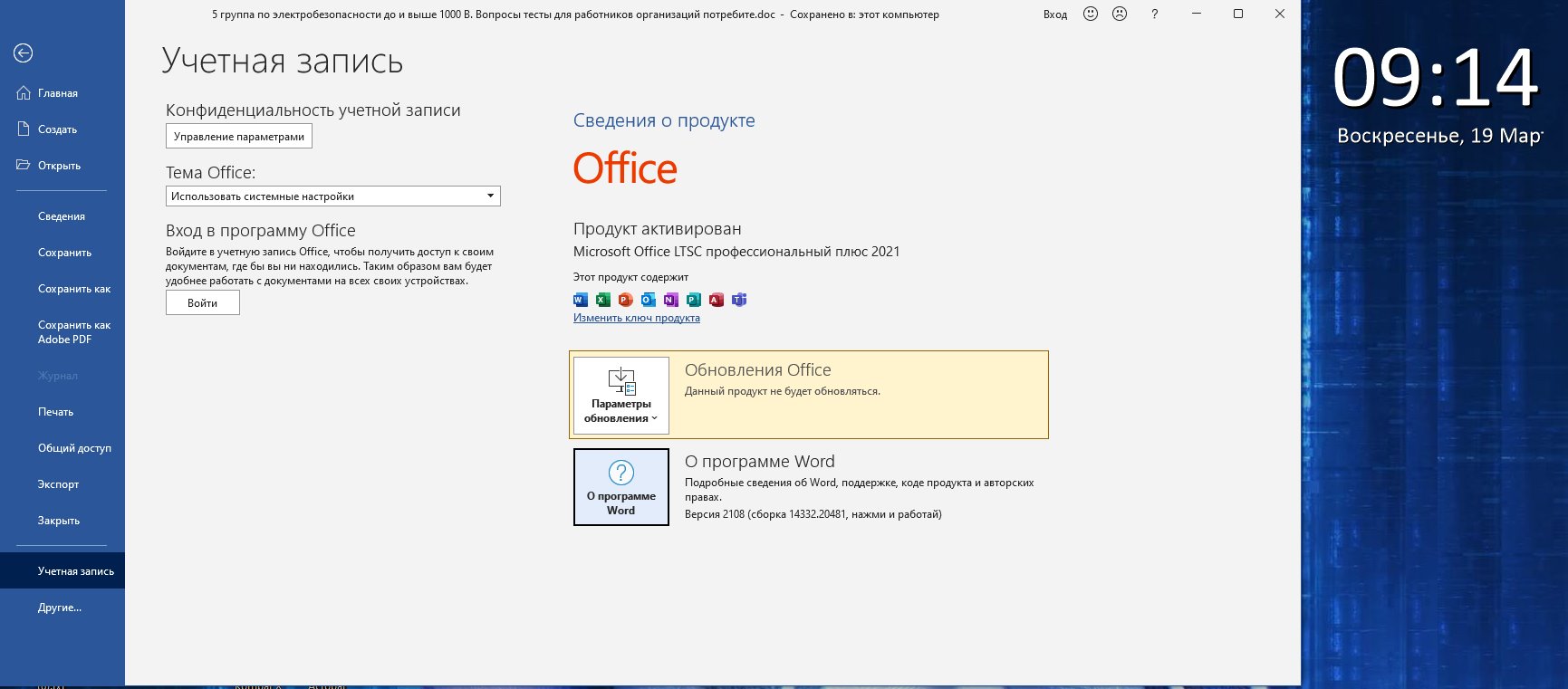Screen dimensions: 1568x689
Task: Click the Teams app icon
Action: (739, 300)
